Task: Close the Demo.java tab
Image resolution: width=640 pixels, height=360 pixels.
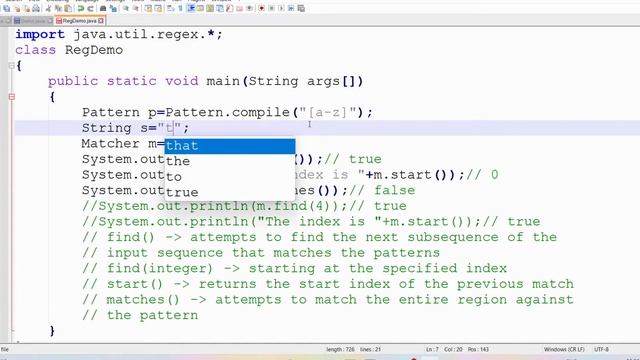Action: [50, 20]
